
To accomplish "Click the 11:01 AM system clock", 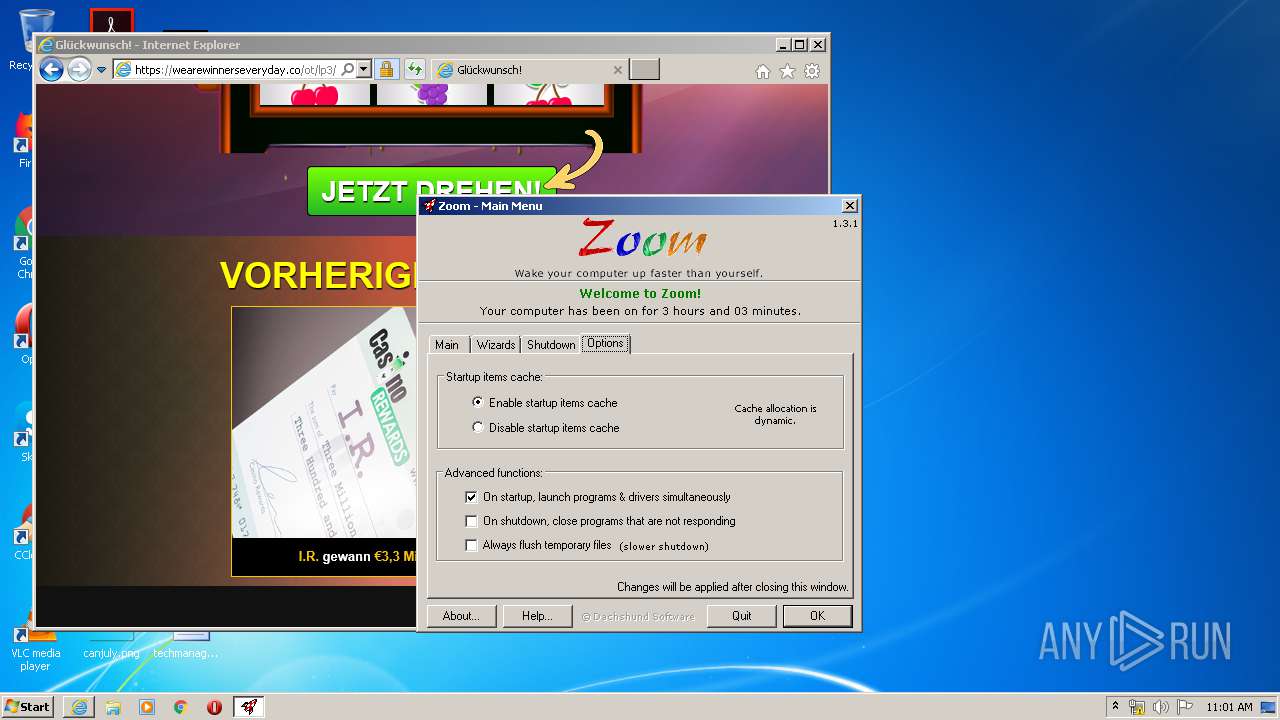I will 1229,707.
